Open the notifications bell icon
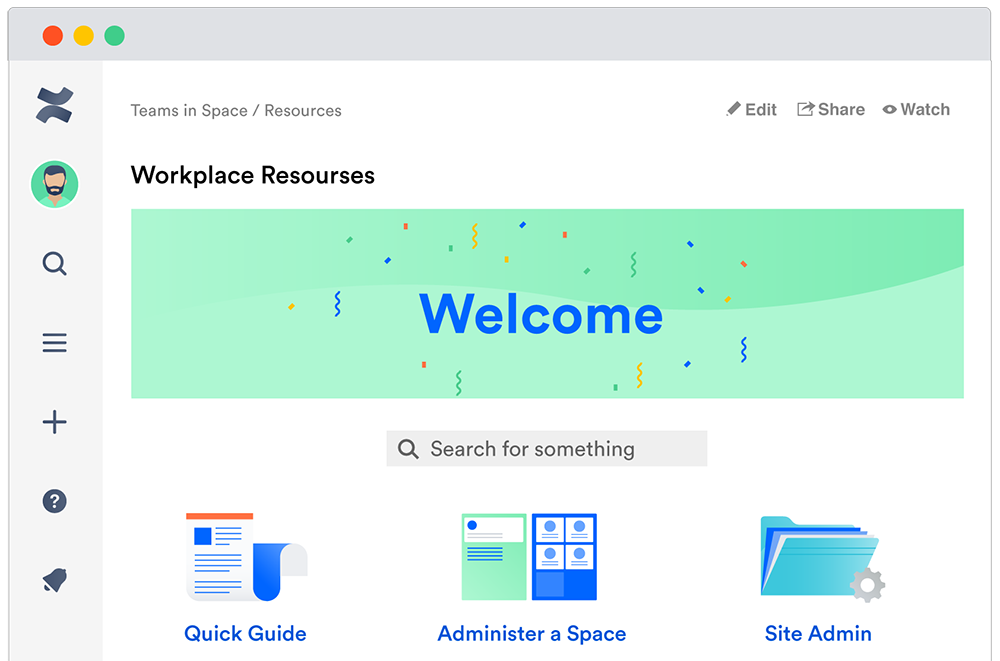1000x661 pixels. point(55,579)
